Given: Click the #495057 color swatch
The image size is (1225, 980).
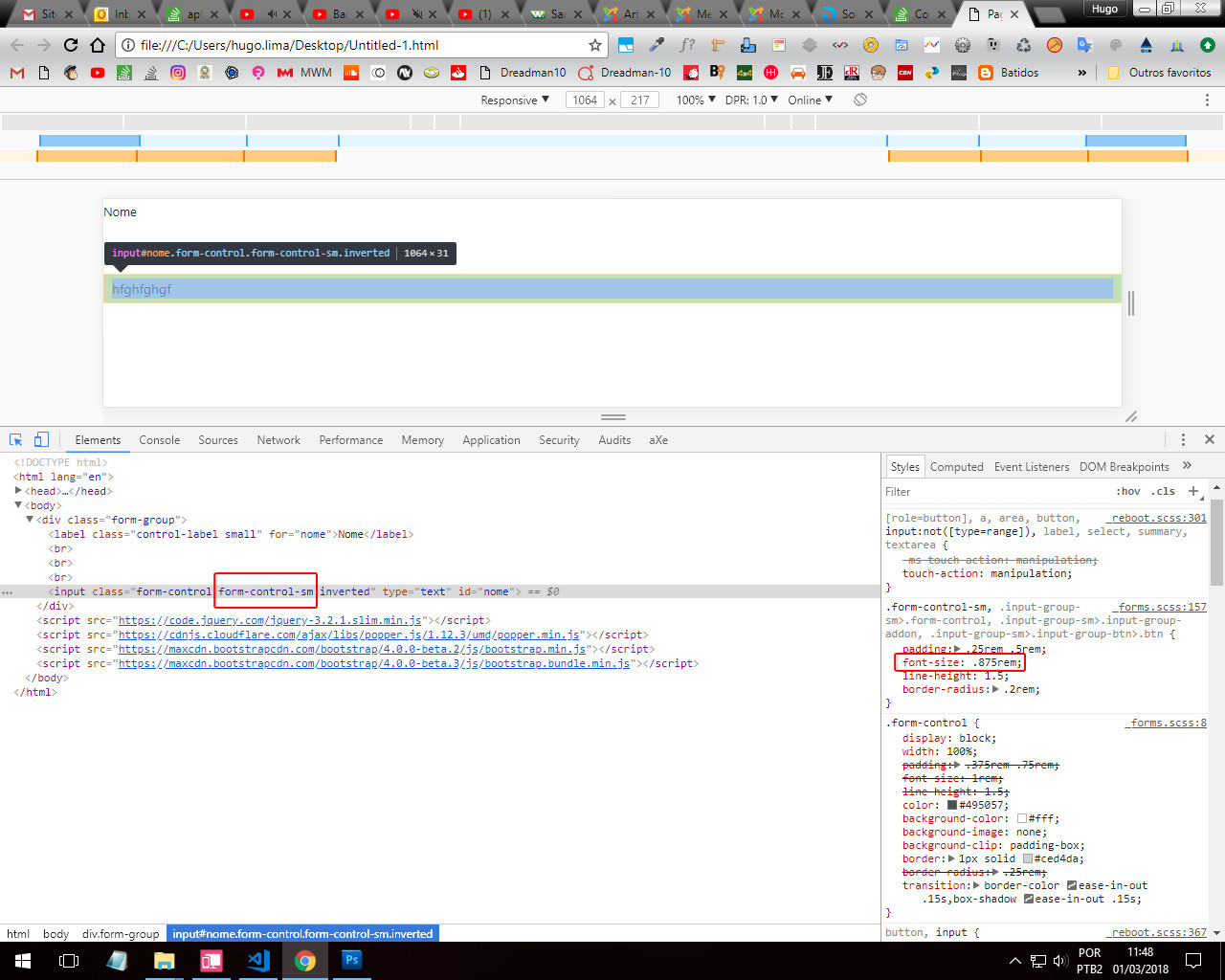Looking at the screenshot, I should [x=952, y=805].
